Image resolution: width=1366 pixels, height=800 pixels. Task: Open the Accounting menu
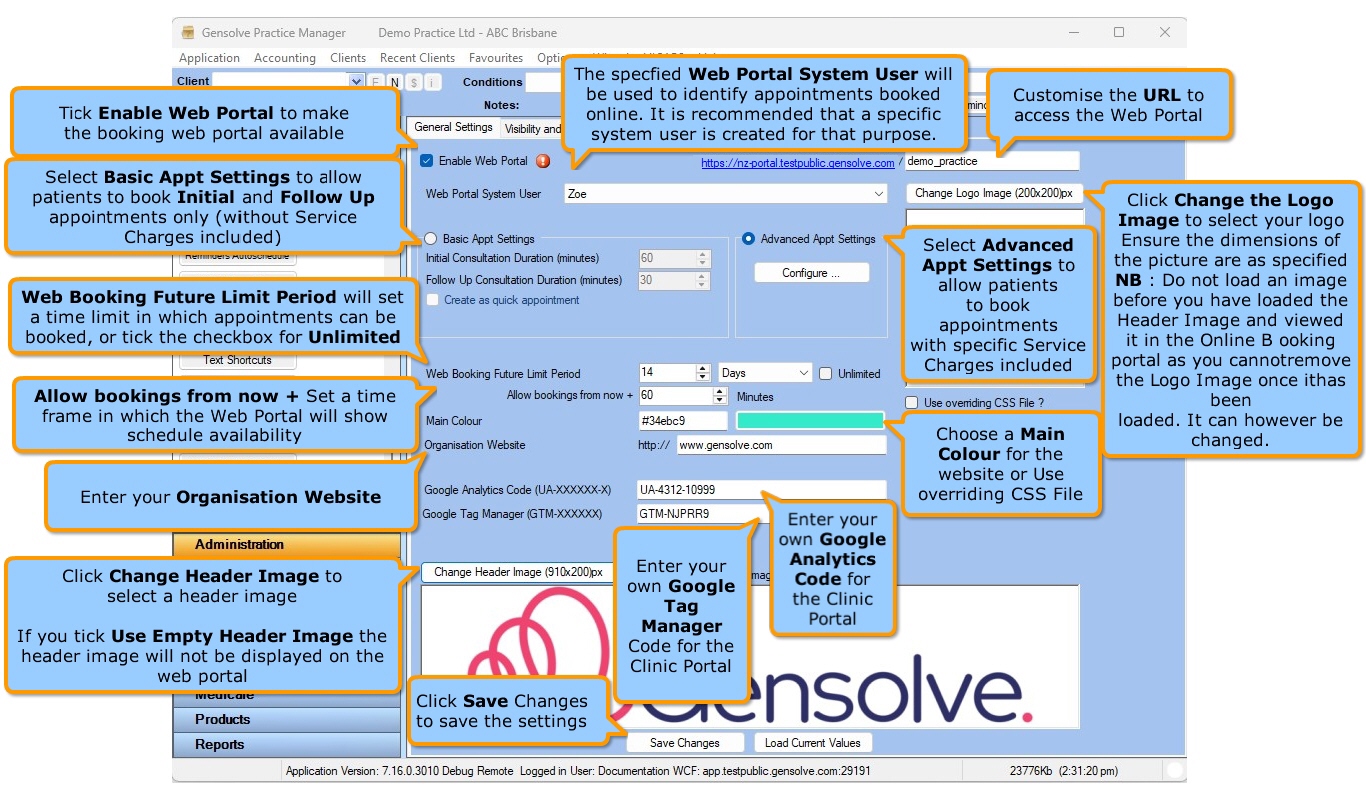pos(284,58)
